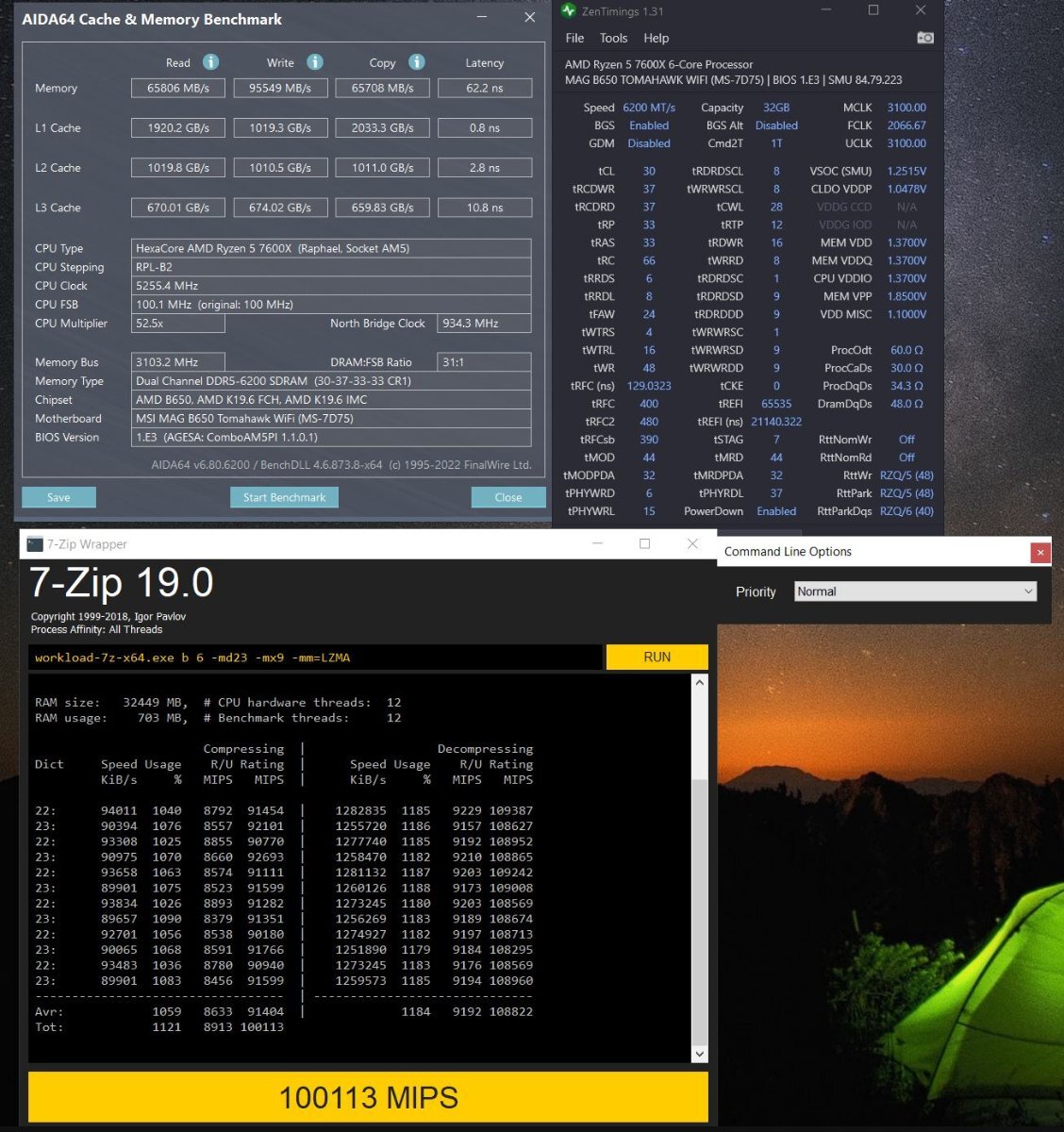Click the 7-Zip Wrapper title bar icon

tap(35, 544)
